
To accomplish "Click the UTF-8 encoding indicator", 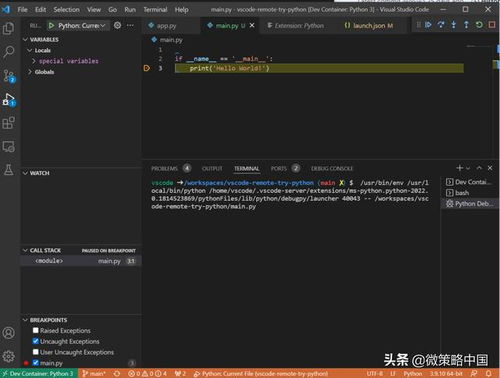I will [x=375, y=374].
